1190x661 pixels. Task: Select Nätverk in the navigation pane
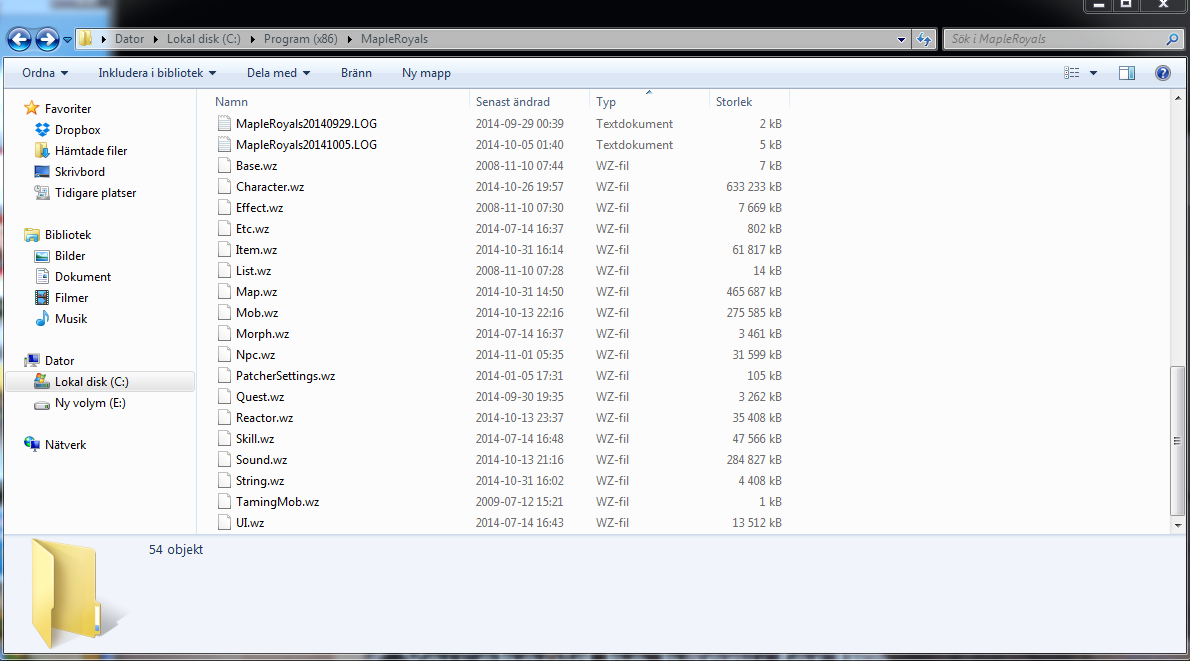[65, 445]
